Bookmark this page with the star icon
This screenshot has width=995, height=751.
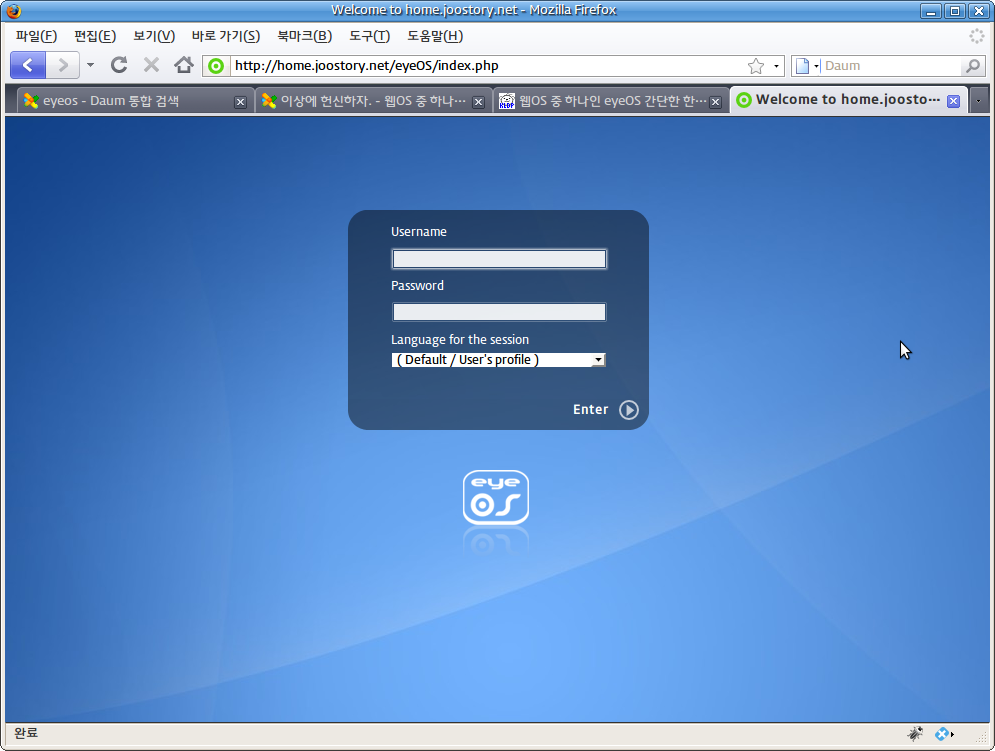[x=755, y=65]
